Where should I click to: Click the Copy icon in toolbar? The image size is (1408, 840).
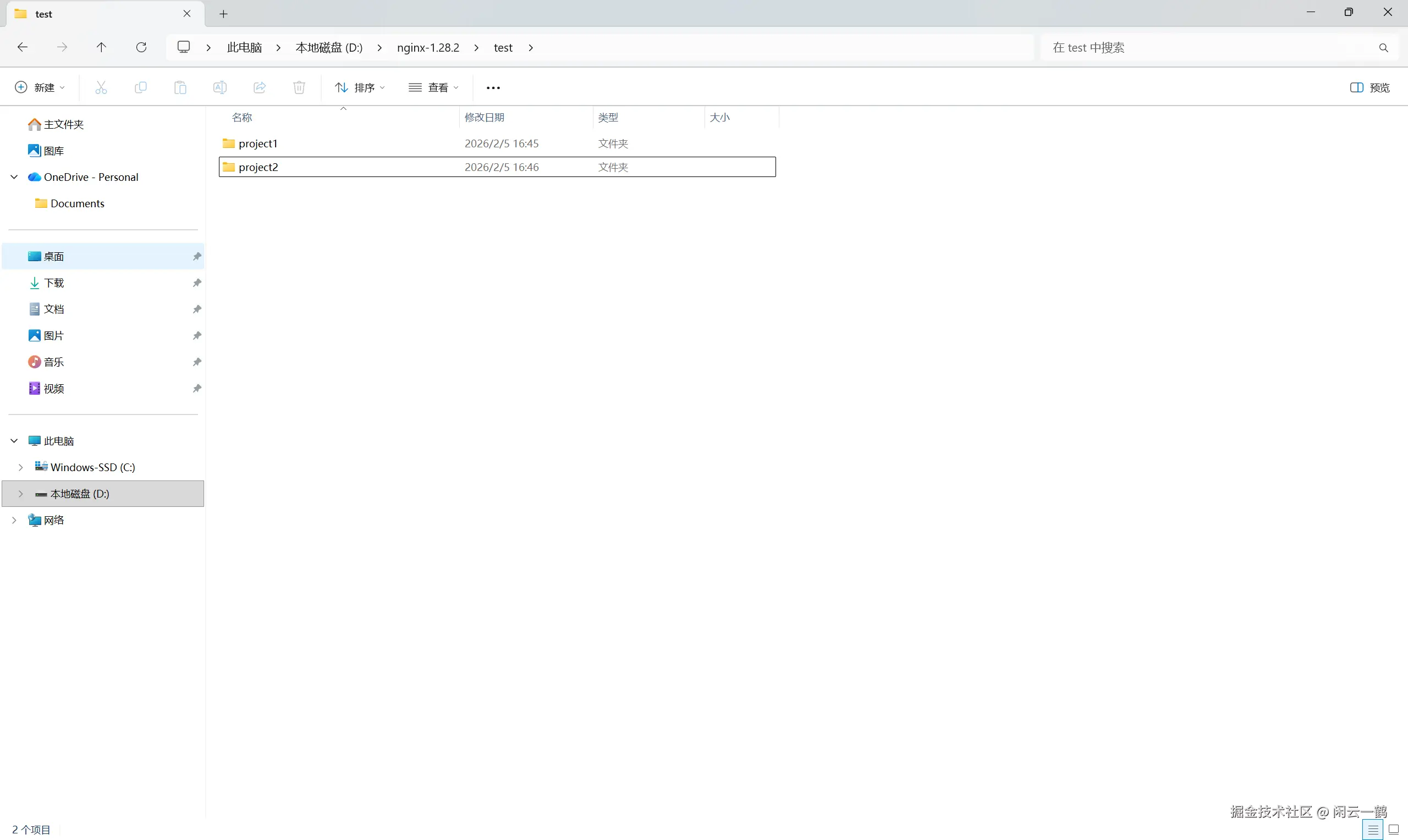(x=140, y=87)
